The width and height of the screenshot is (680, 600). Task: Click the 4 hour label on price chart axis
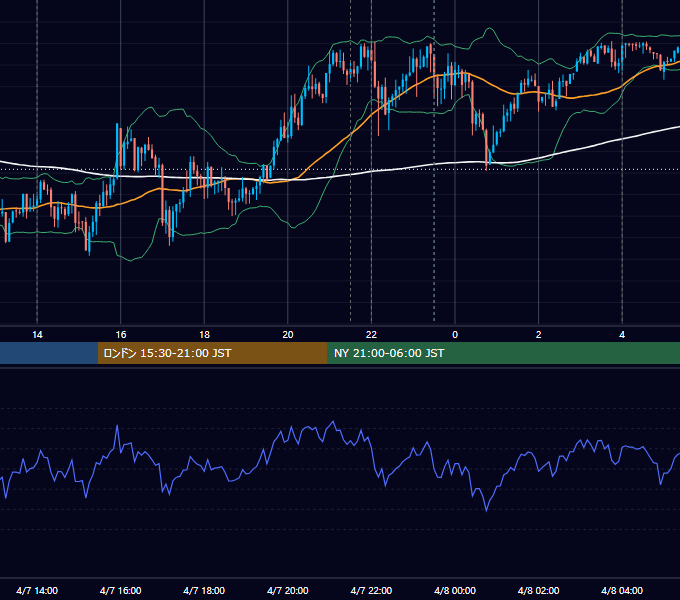pos(622,335)
